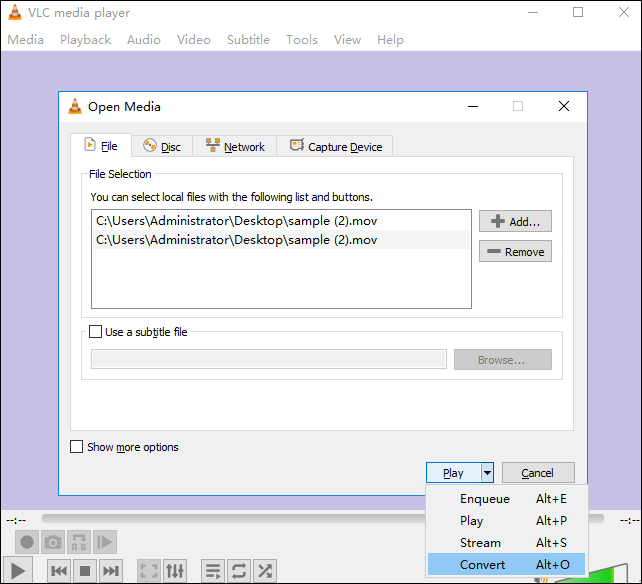This screenshot has height=584, width=642.
Task: Open the Capture Device tab
Action: click(x=336, y=147)
